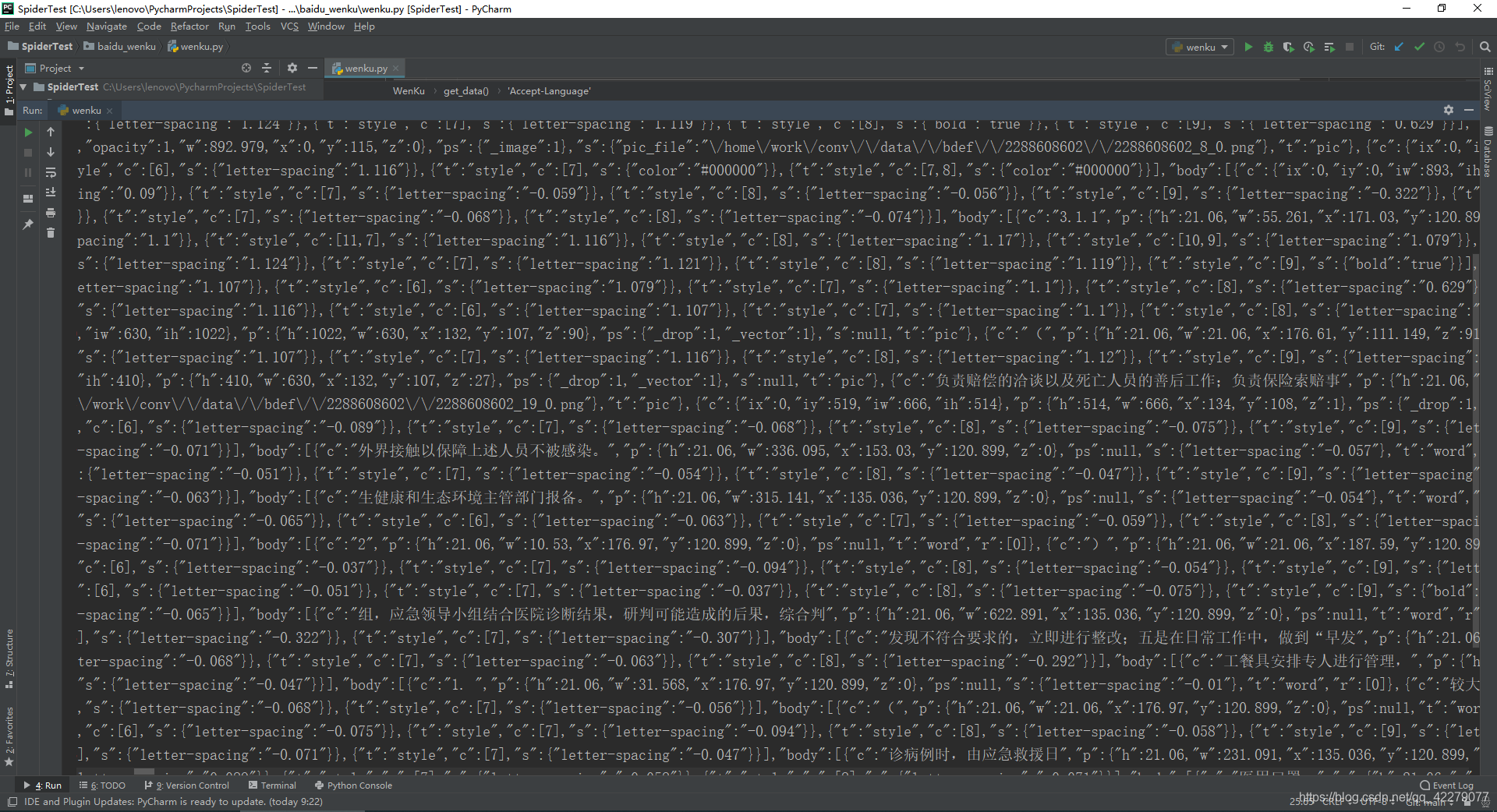Open the TODO tool window
The width and height of the screenshot is (1497, 812).
[102, 786]
